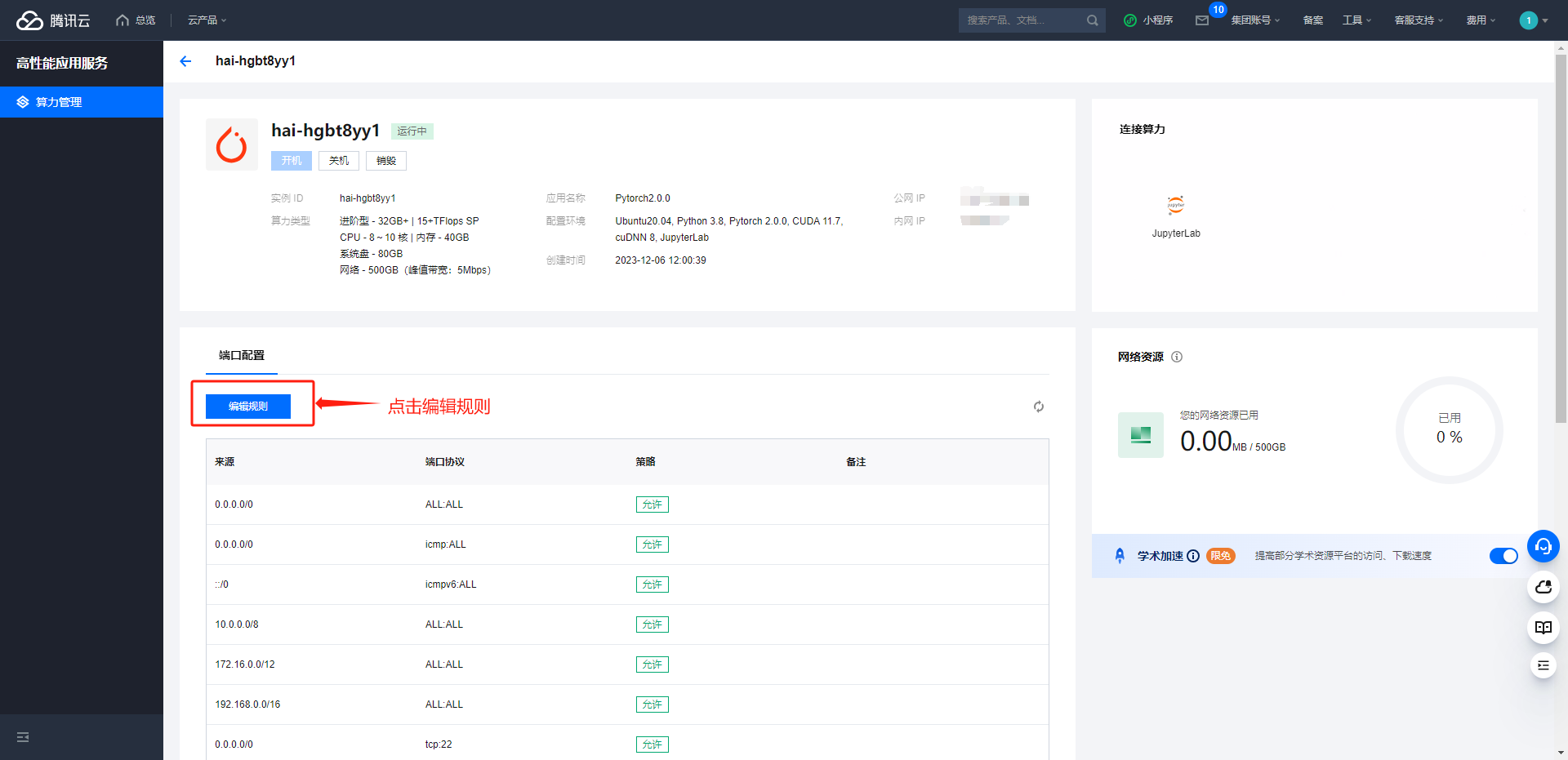The width and height of the screenshot is (1568, 760).
Task: Expand the 集团账号 group account menu
Action: pos(1255,20)
